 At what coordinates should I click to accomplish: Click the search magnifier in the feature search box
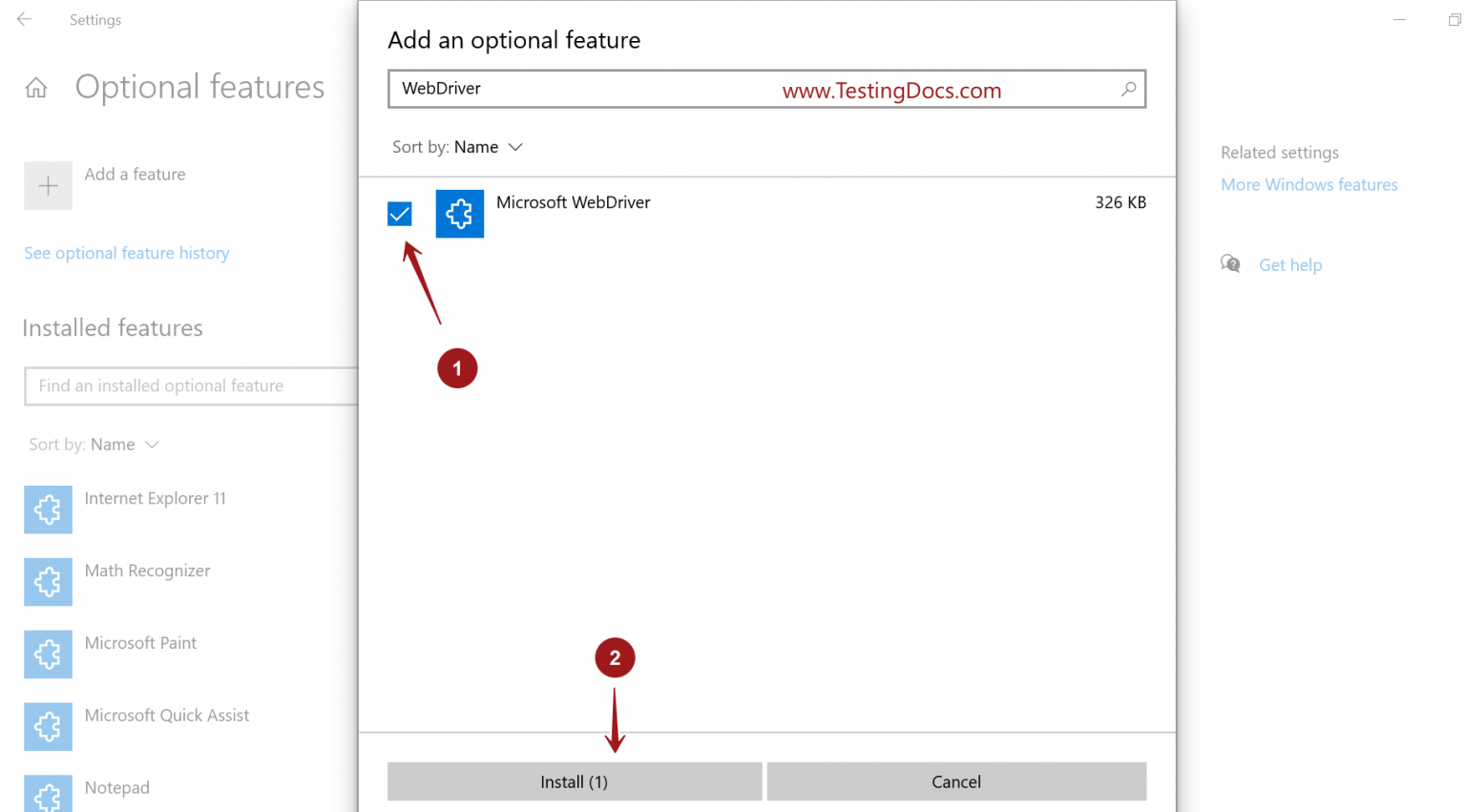click(x=1128, y=89)
